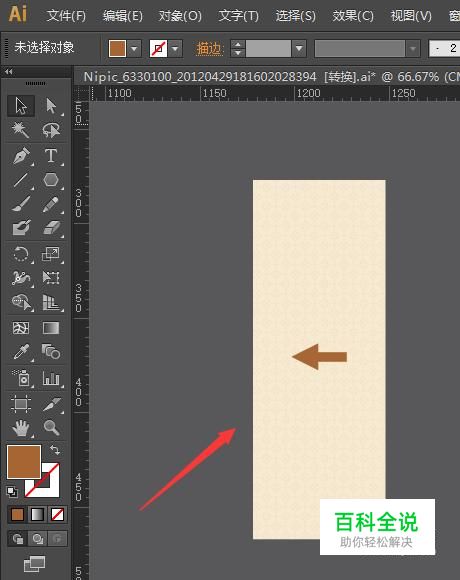The width and height of the screenshot is (460, 580).
Task: Click the brown fill swatch in control bar
Action: point(117,48)
